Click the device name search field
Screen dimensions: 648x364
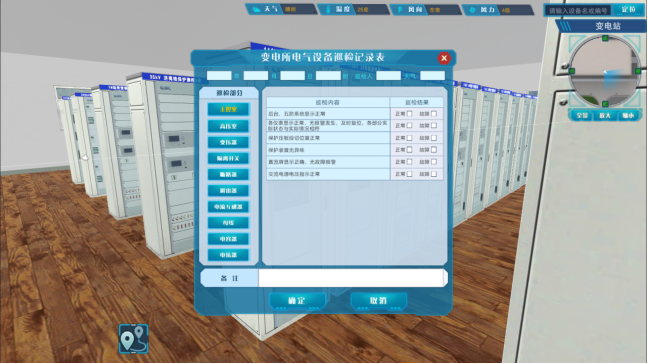pyautogui.click(x=578, y=10)
